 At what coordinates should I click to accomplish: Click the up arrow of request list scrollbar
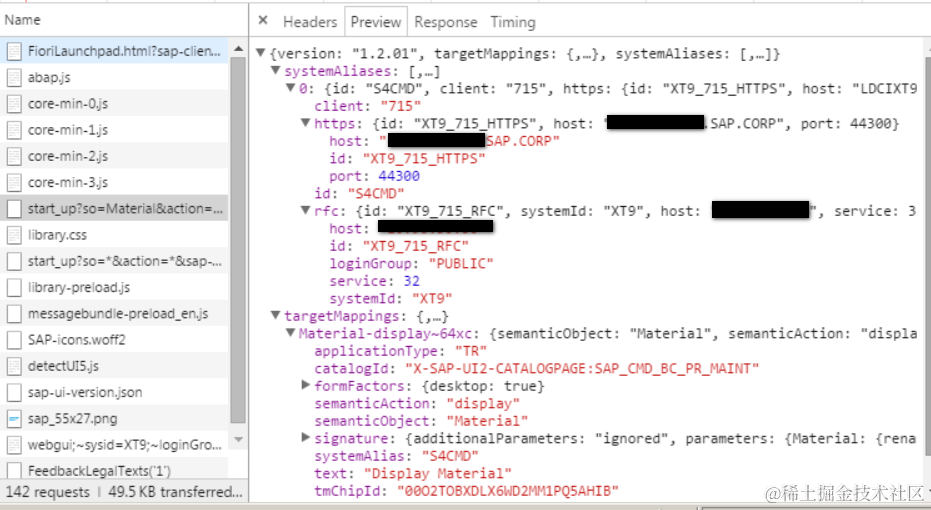[x=238, y=49]
